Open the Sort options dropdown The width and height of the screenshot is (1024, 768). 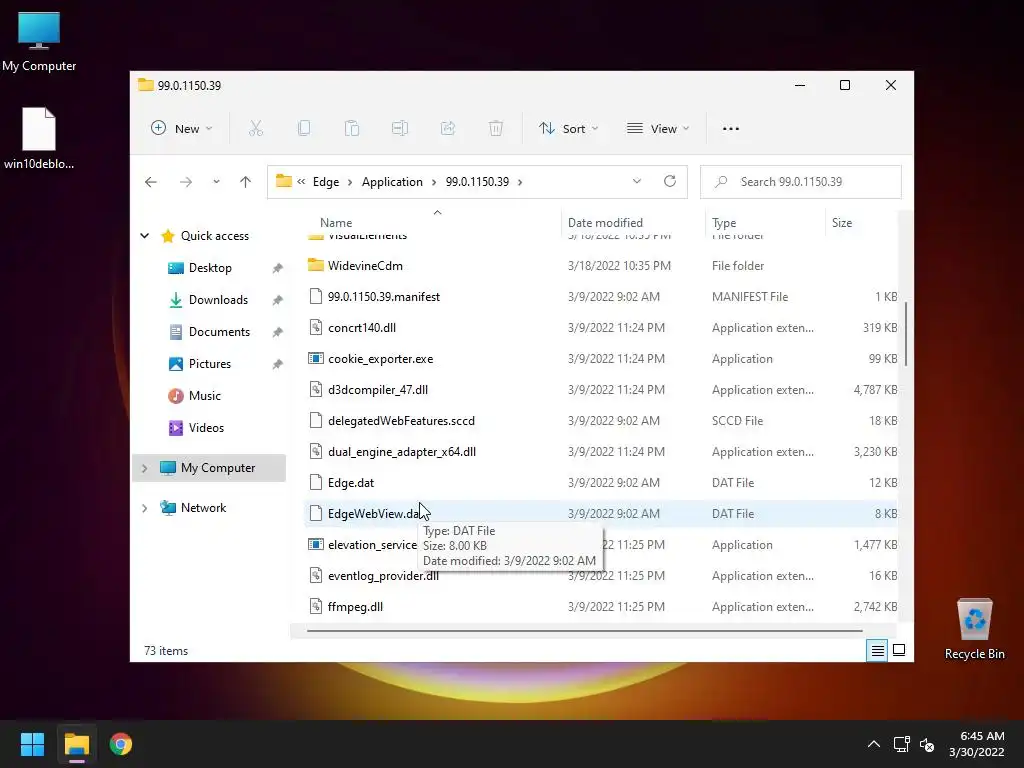[568, 129]
